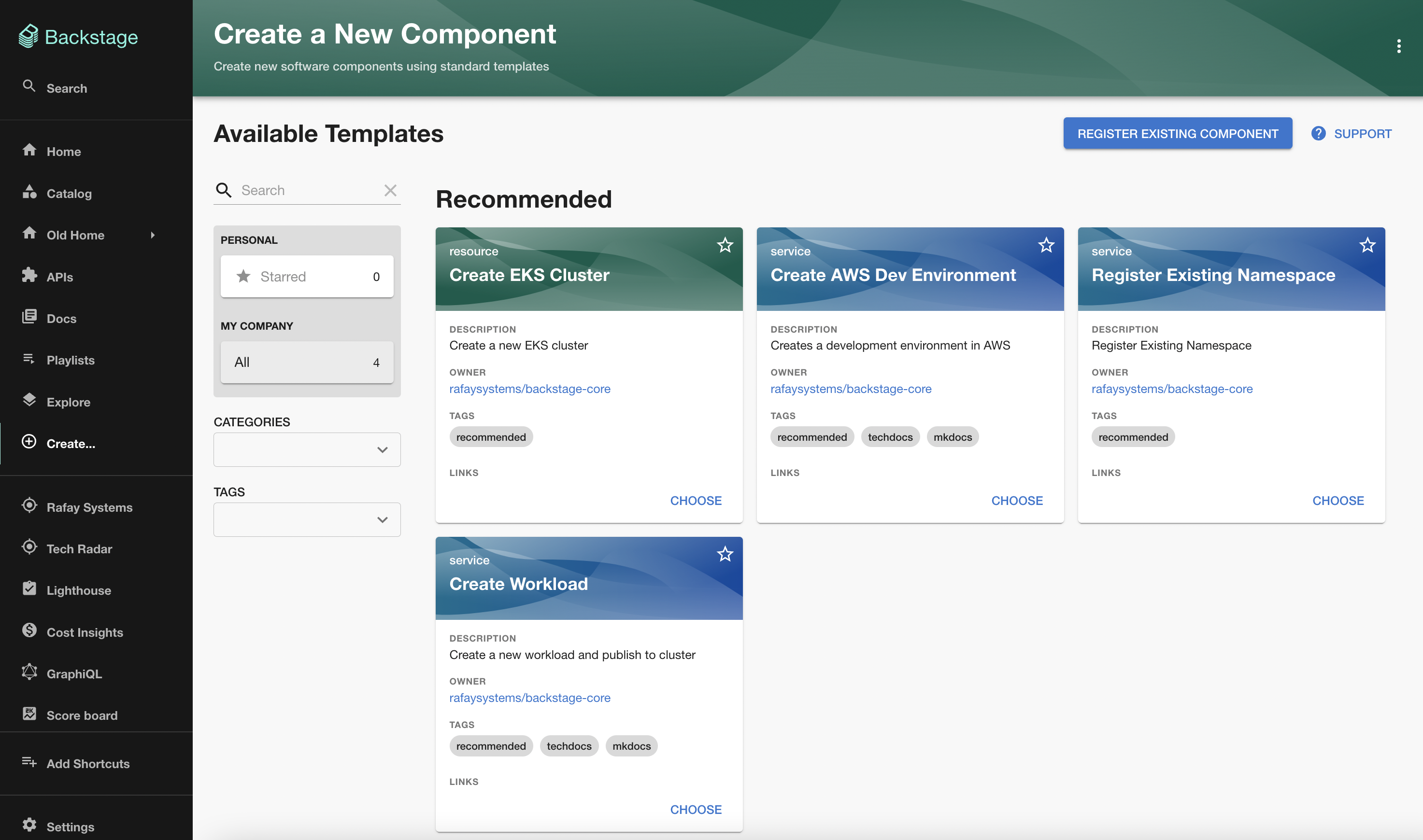Open the Tech Radar icon

tap(29, 547)
